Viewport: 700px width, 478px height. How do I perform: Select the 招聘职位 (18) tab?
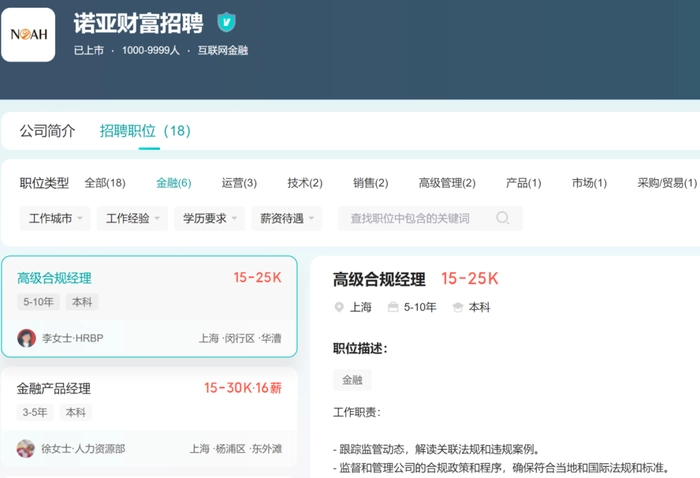pos(145,131)
